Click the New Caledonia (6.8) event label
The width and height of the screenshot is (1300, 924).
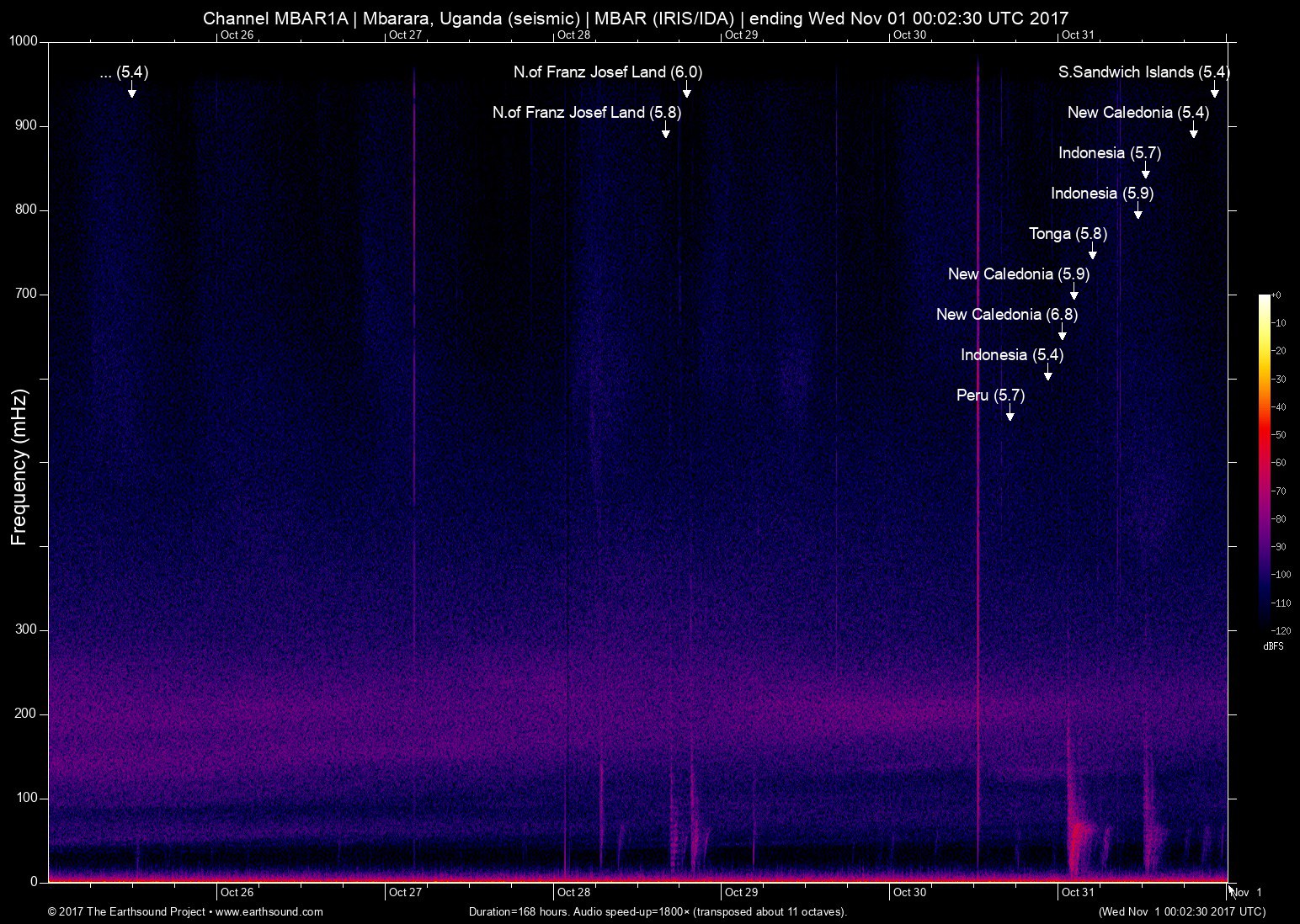1007,315
